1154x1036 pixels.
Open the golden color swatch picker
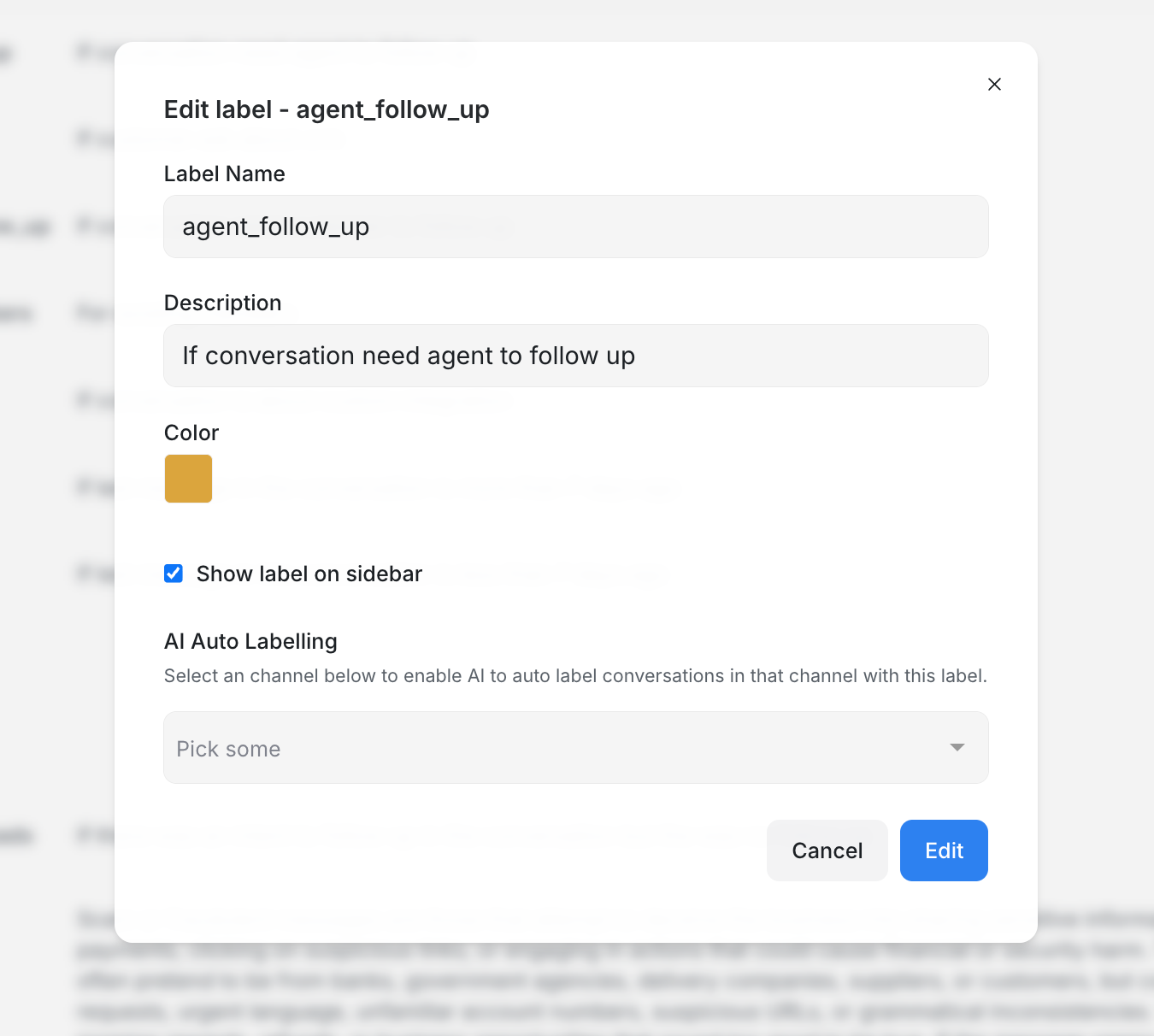point(188,479)
